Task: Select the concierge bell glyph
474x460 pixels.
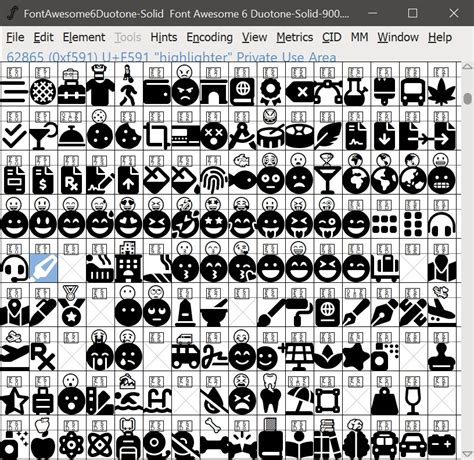Action: coord(72,136)
